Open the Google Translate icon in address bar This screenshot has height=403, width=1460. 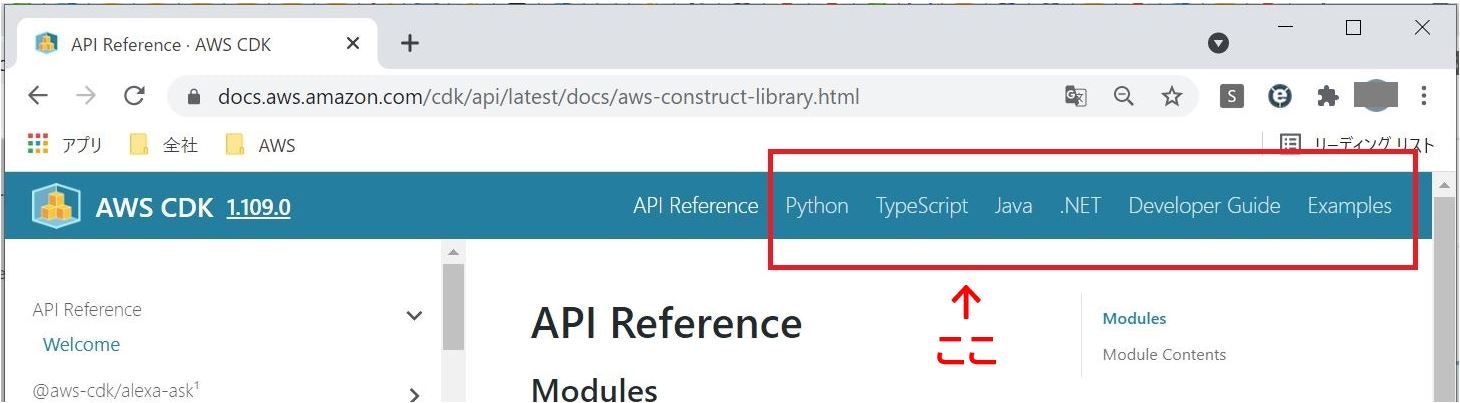coord(1076,96)
